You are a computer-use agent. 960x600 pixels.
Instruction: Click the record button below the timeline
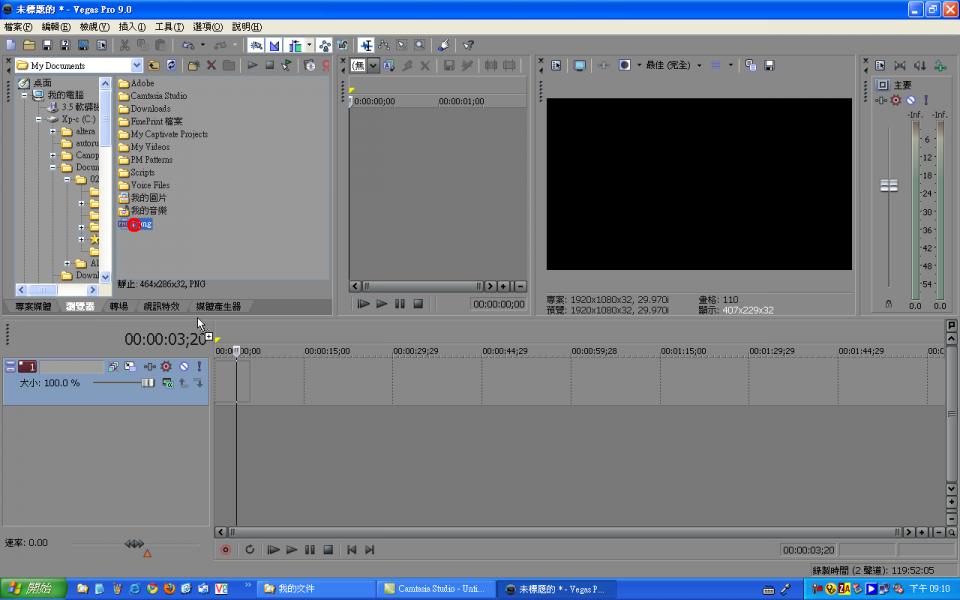pyautogui.click(x=225, y=550)
